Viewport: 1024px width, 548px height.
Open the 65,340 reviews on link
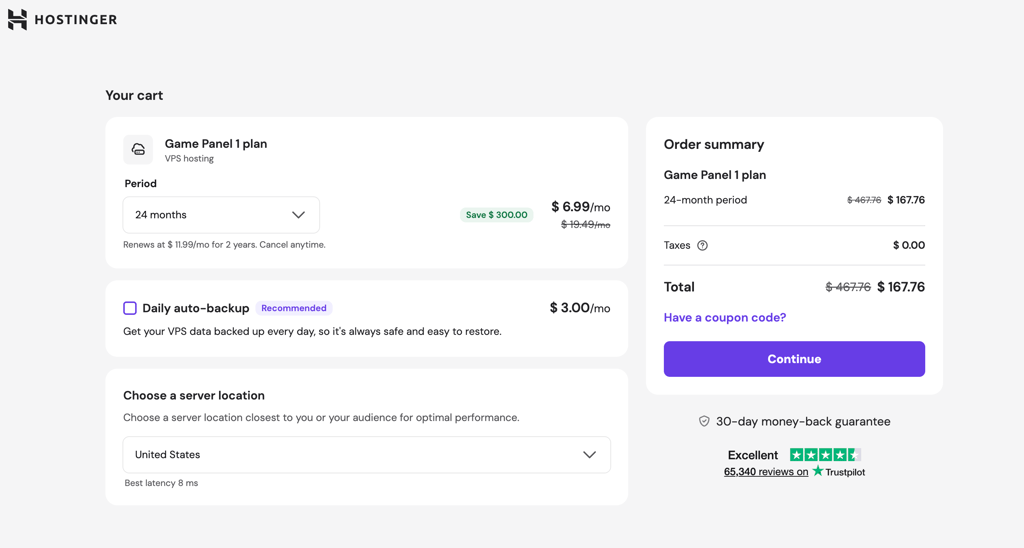766,472
